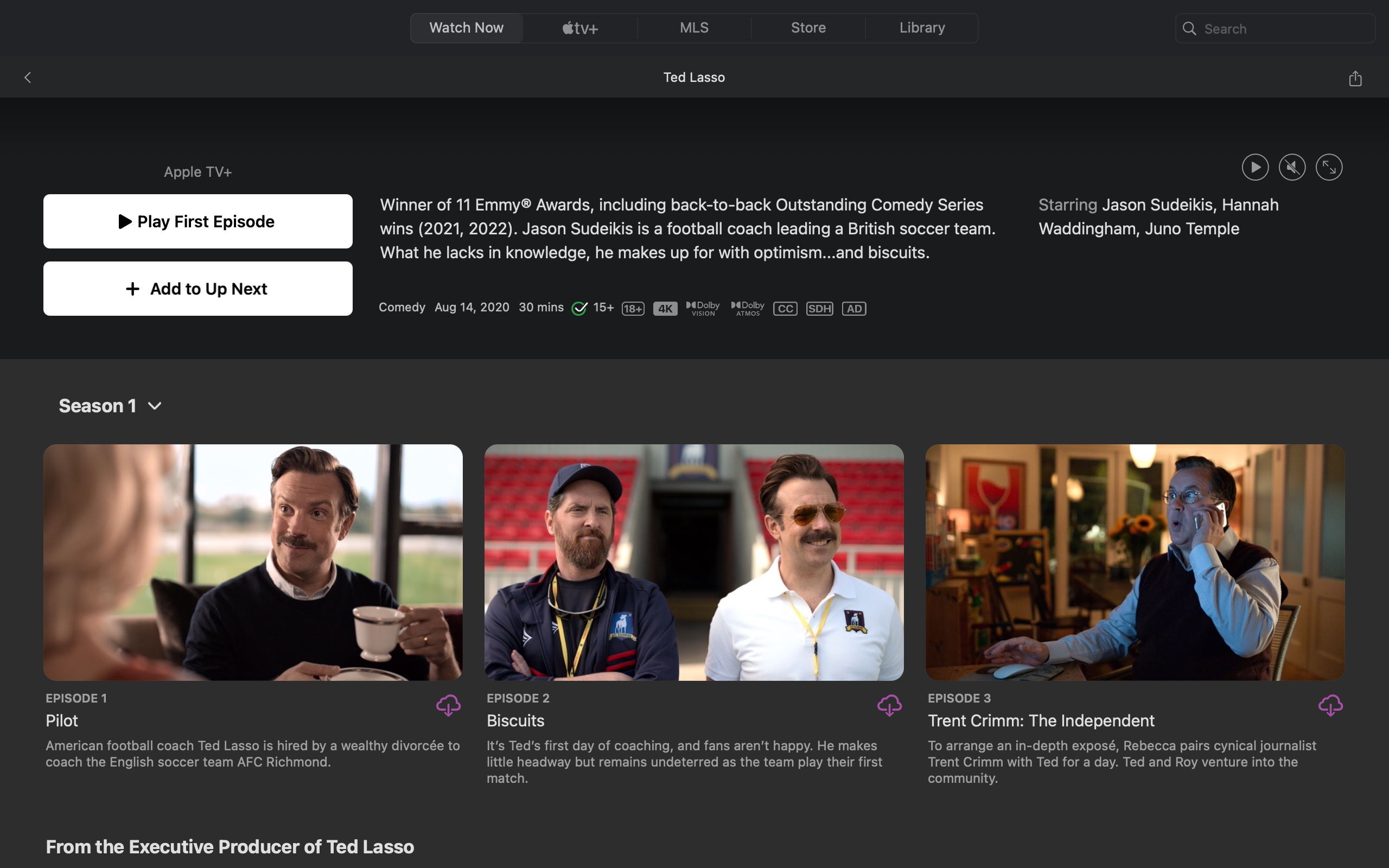Go back using the chevron arrow
This screenshot has height=868, width=1389.
pyautogui.click(x=28, y=78)
